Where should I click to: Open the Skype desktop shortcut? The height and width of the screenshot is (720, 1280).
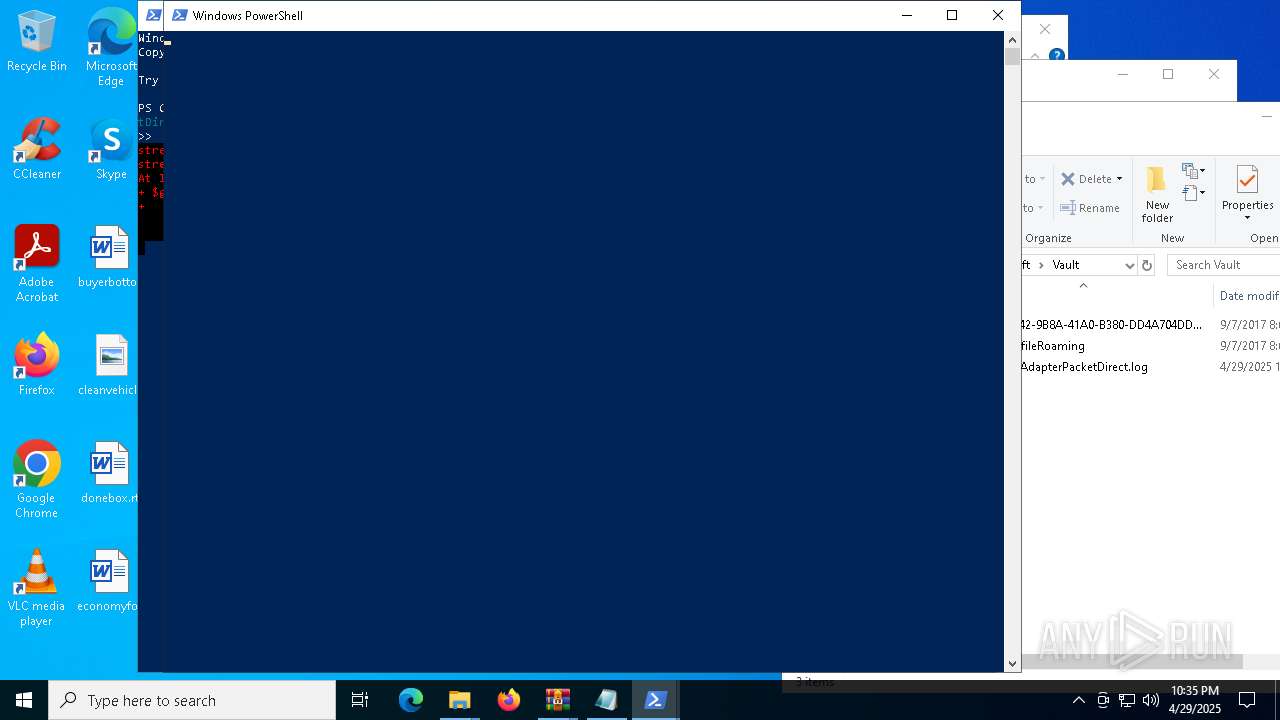[x=111, y=149]
